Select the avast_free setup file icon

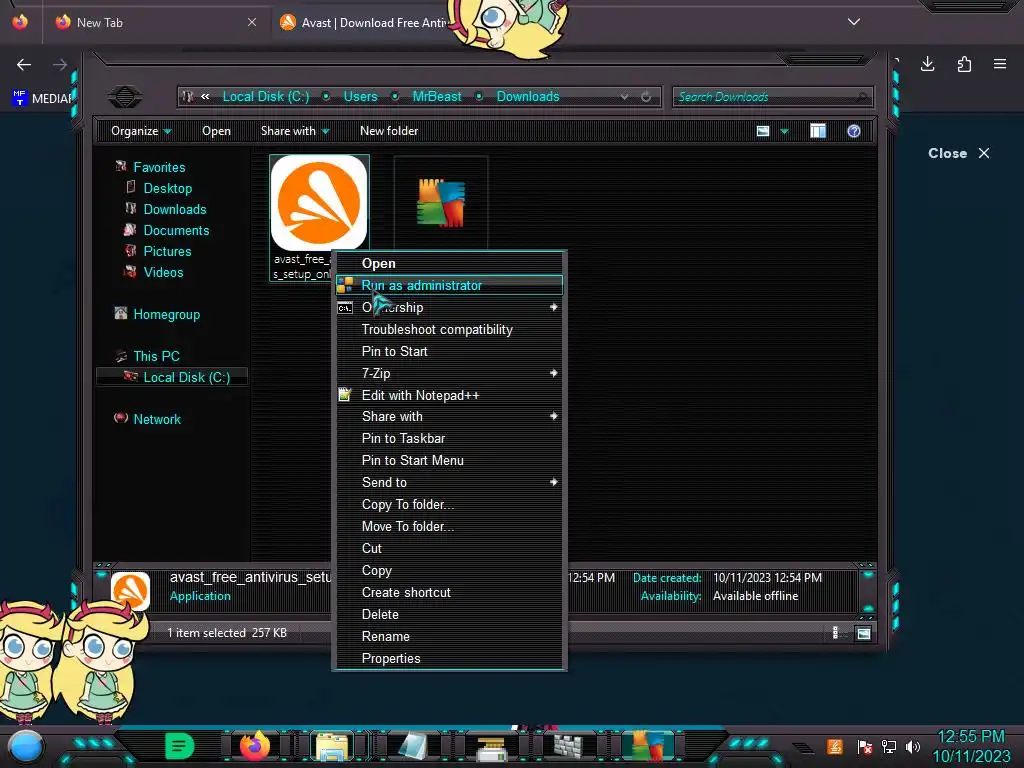(319, 202)
